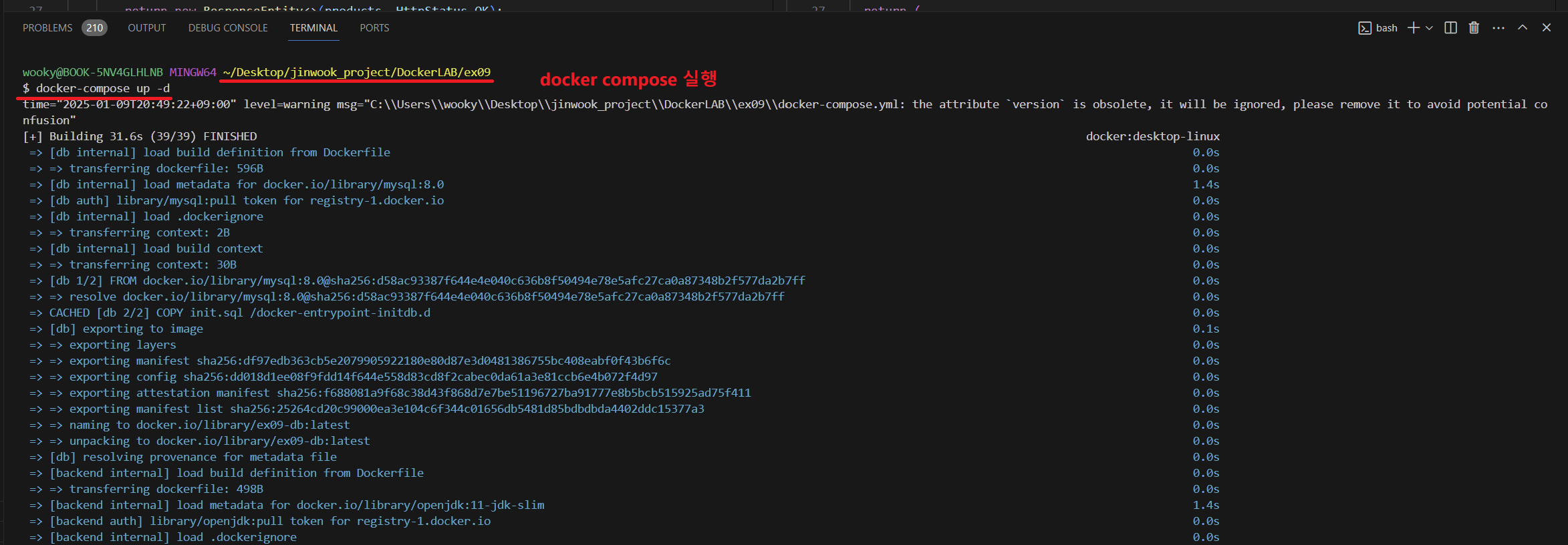Switch to the PORTS tab

point(374,28)
